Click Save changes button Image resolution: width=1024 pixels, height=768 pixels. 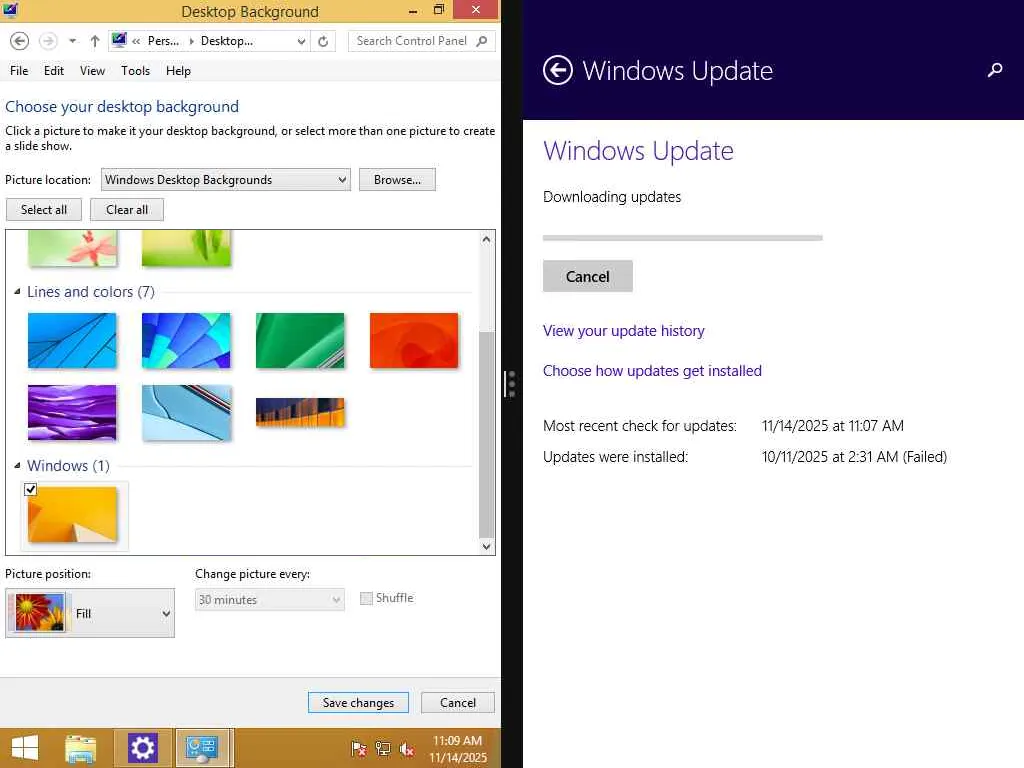point(358,703)
